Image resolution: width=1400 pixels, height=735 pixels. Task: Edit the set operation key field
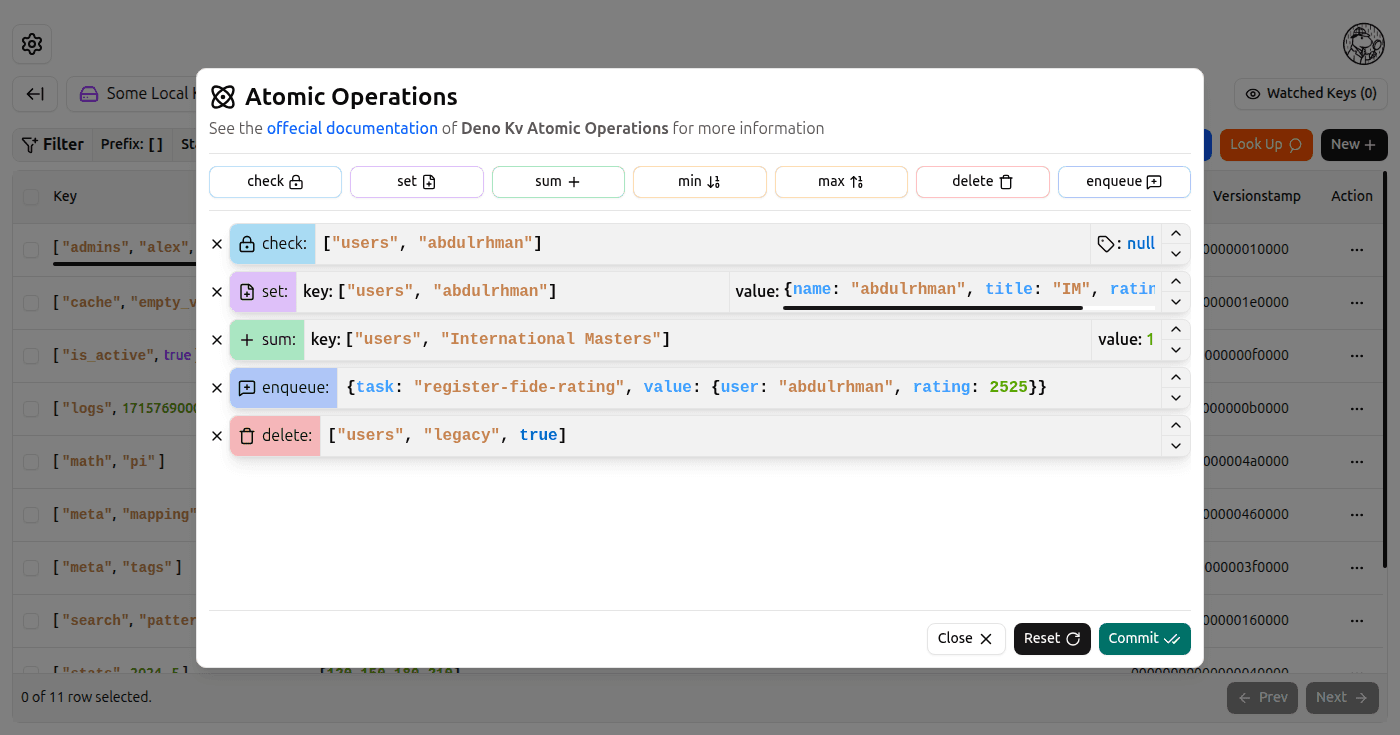512,292
